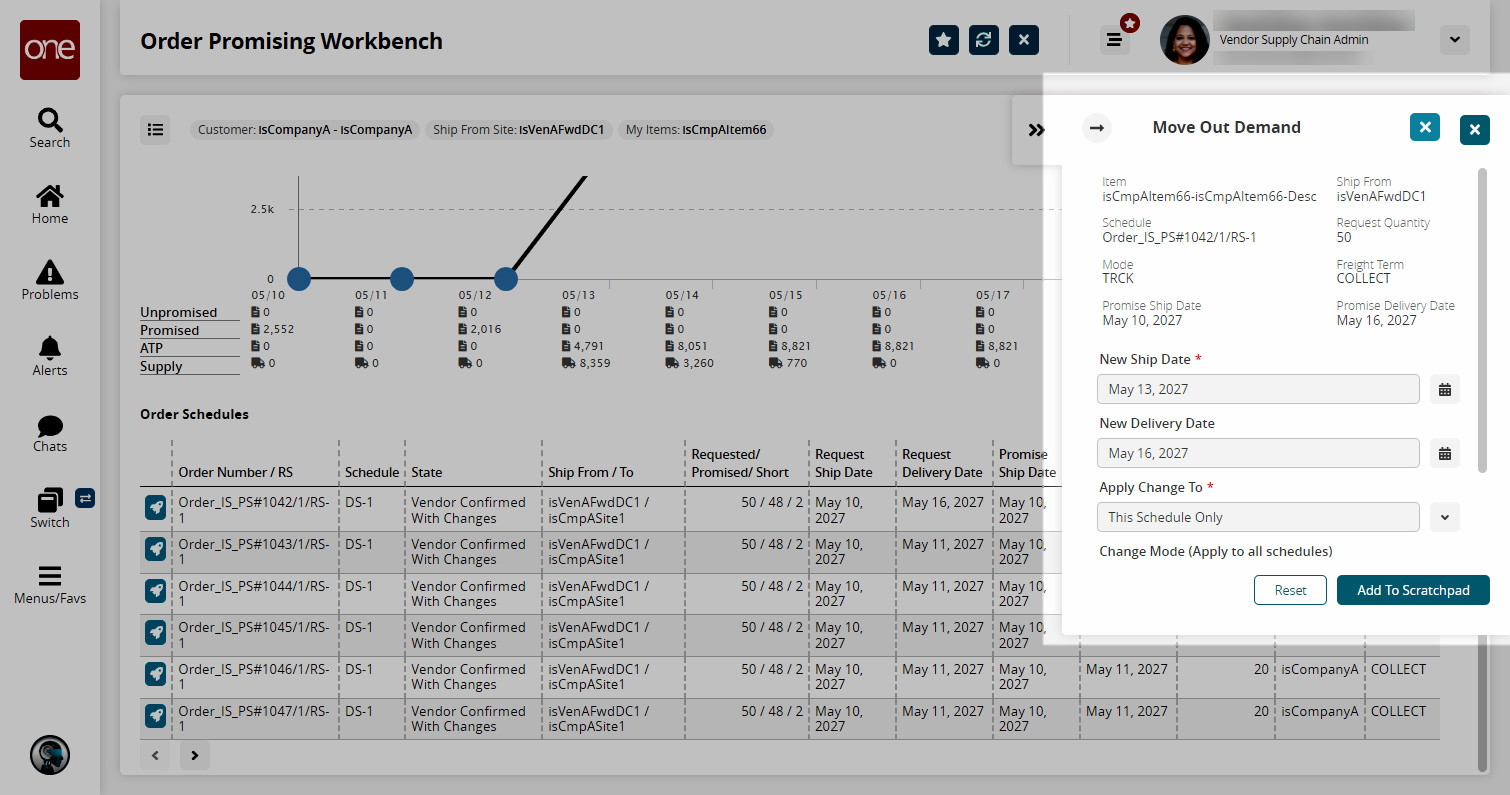Close the Order Promising Workbench tab
This screenshot has height=795, width=1510.
pos(1024,40)
